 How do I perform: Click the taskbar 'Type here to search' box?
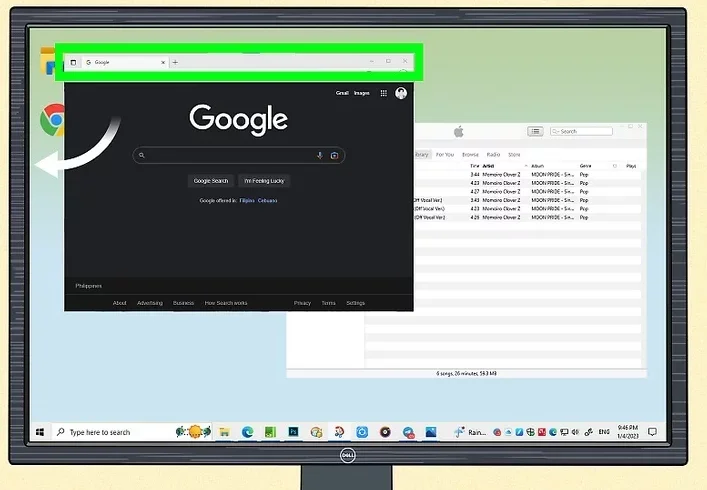(x=132, y=432)
